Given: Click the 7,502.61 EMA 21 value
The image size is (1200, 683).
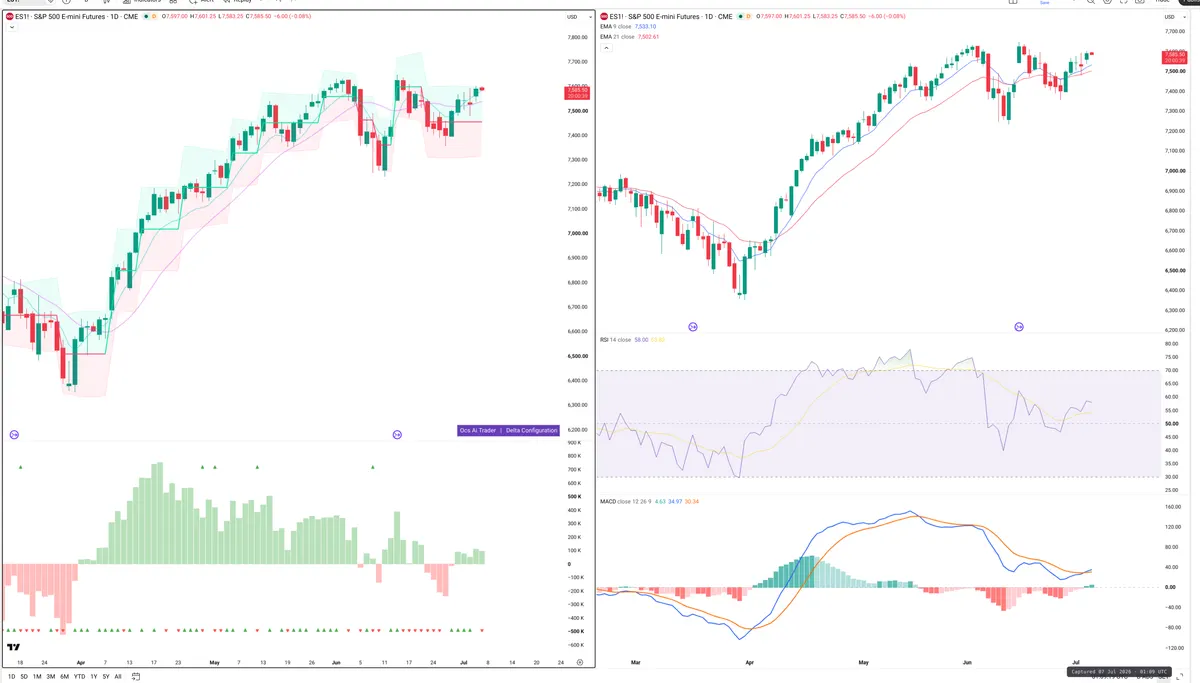Looking at the screenshot, I should pyautogui.click(x=648, y=37).
